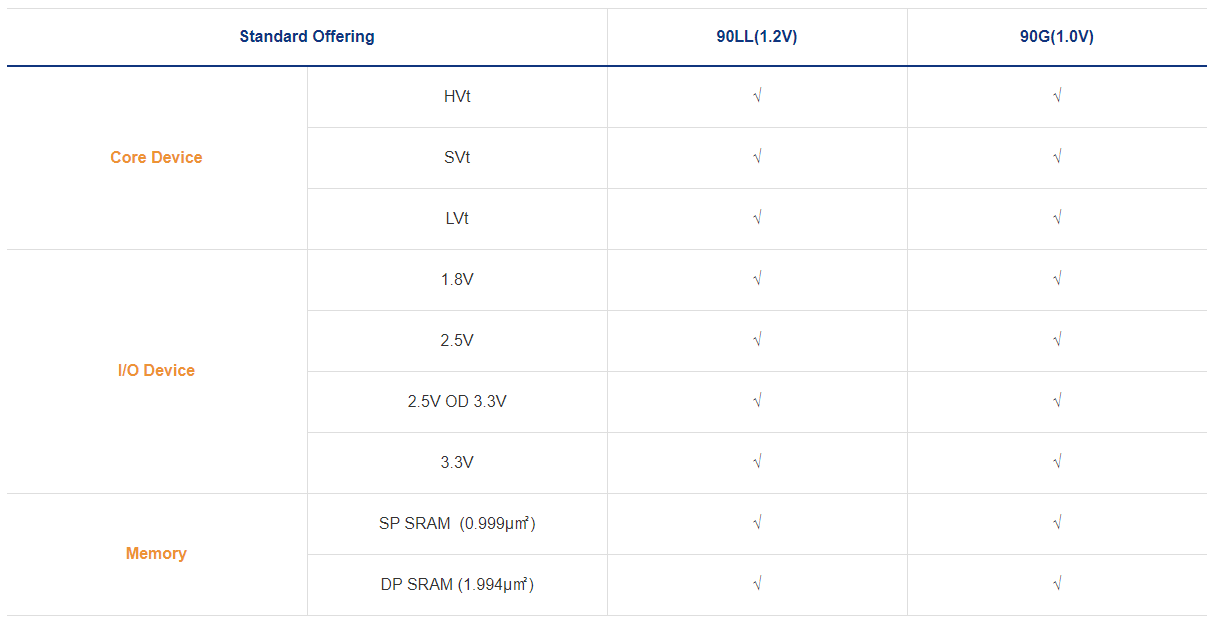Click 2.5V OD 3.3V checkmark under 90G(1.0V)

1057,402
